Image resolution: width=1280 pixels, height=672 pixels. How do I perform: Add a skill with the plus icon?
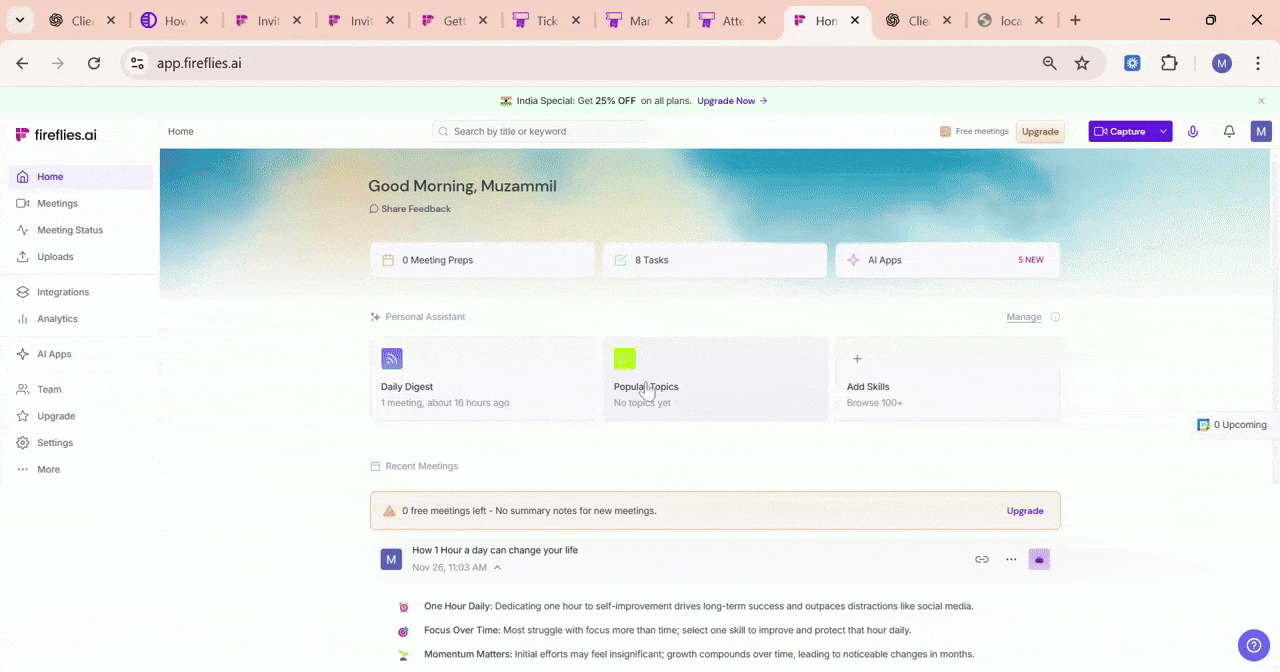857,358
